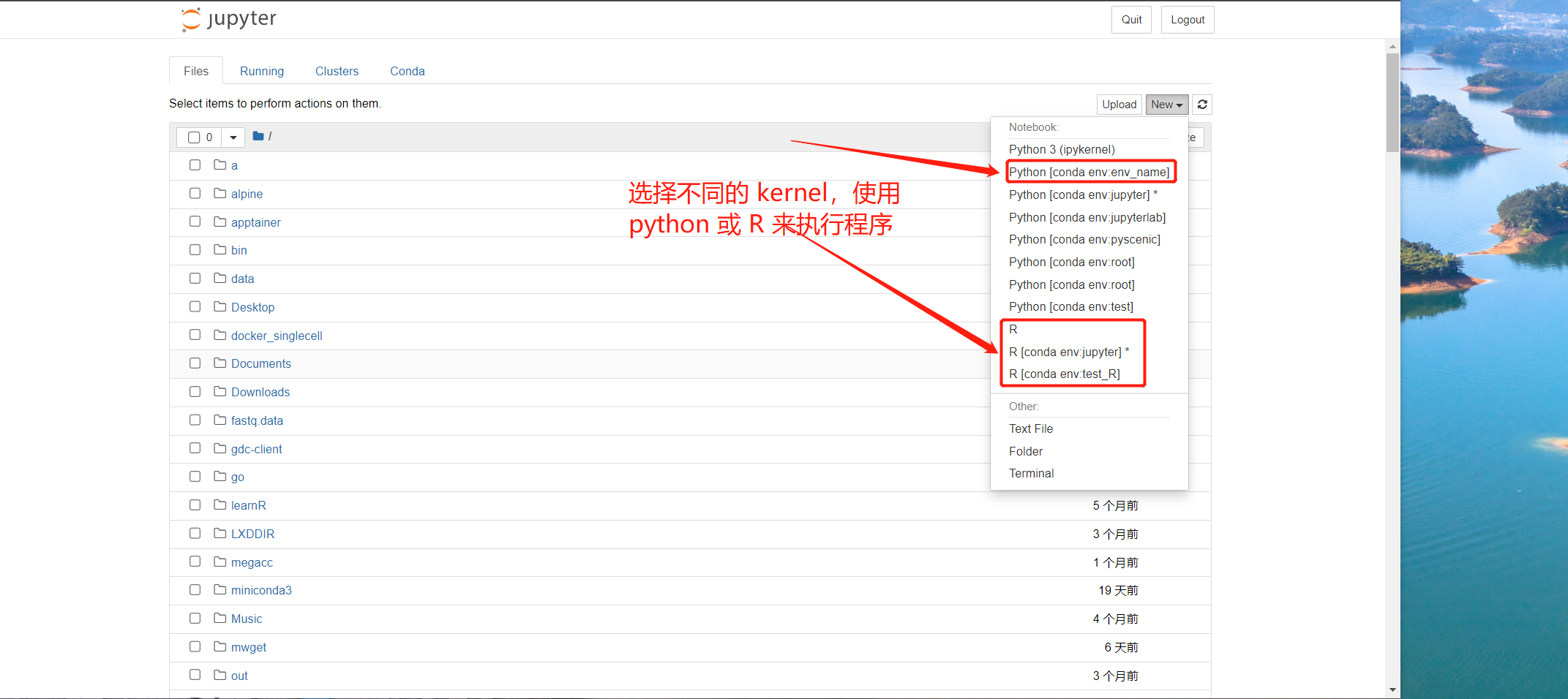Select the Python 3 (ipykernel) notebook option

(1061, 149)
